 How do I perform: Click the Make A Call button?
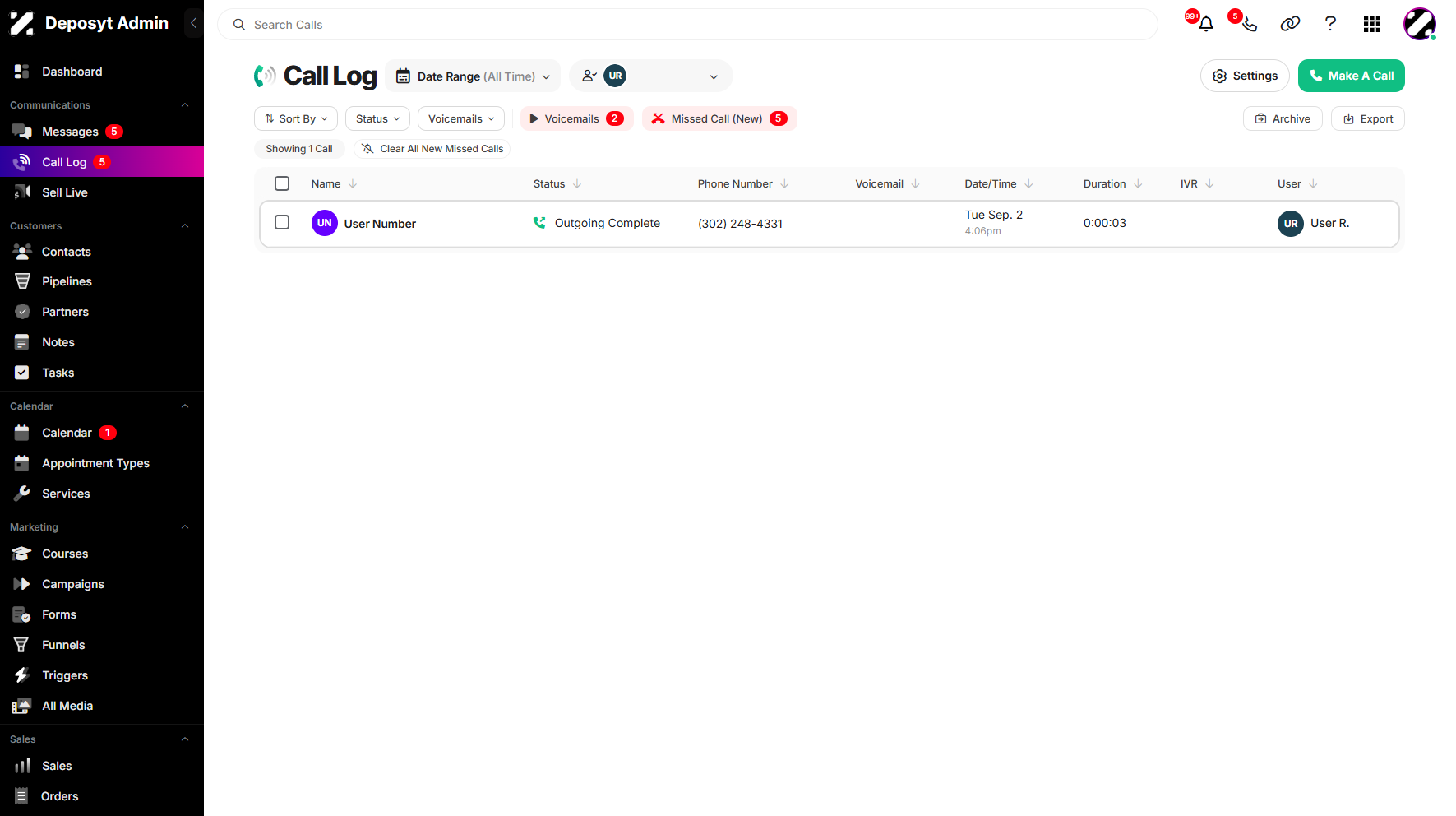[1351, 76]
